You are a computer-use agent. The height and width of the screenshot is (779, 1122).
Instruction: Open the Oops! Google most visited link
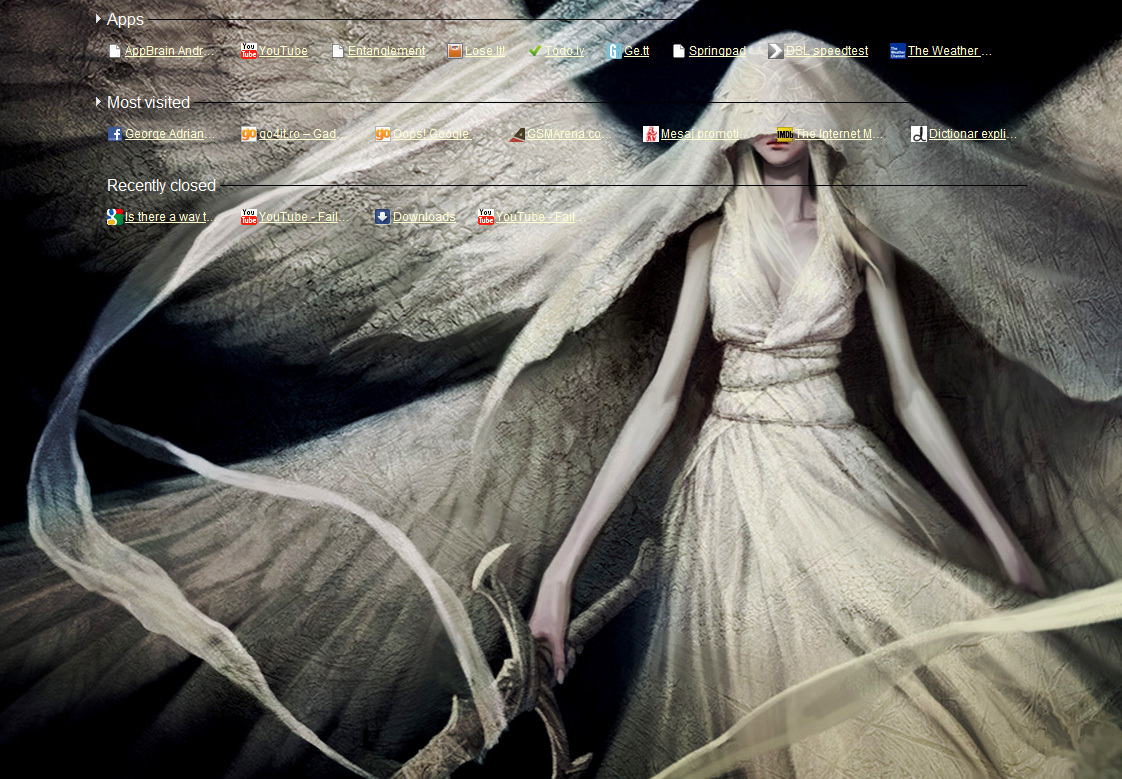(433, 134)
